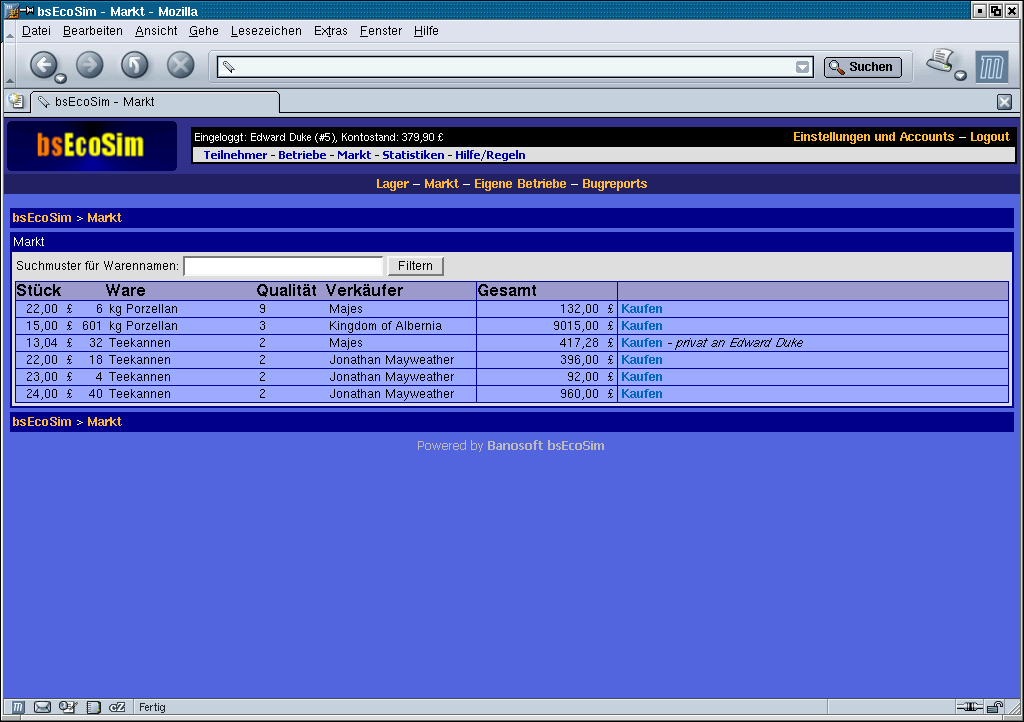The image size is (1024, 722).
Task: Click Kaufen for 601 kg Porzellan
Action: point(641,326)
